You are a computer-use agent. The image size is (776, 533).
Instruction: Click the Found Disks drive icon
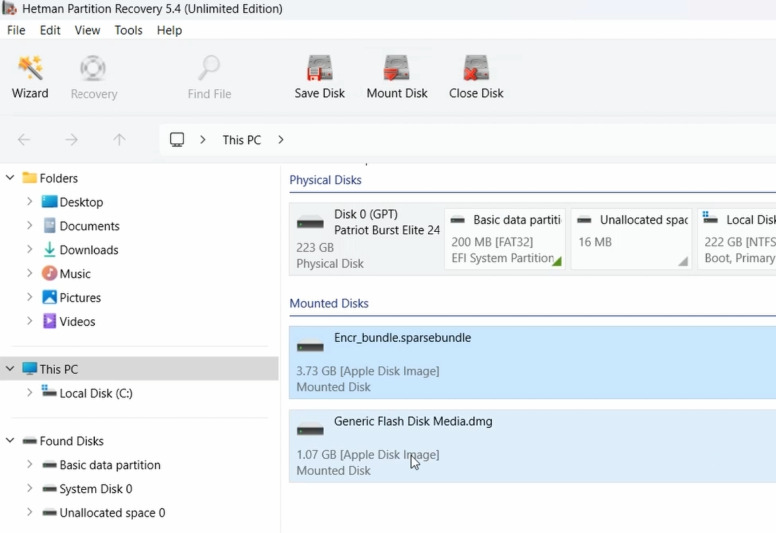point(30,440)
